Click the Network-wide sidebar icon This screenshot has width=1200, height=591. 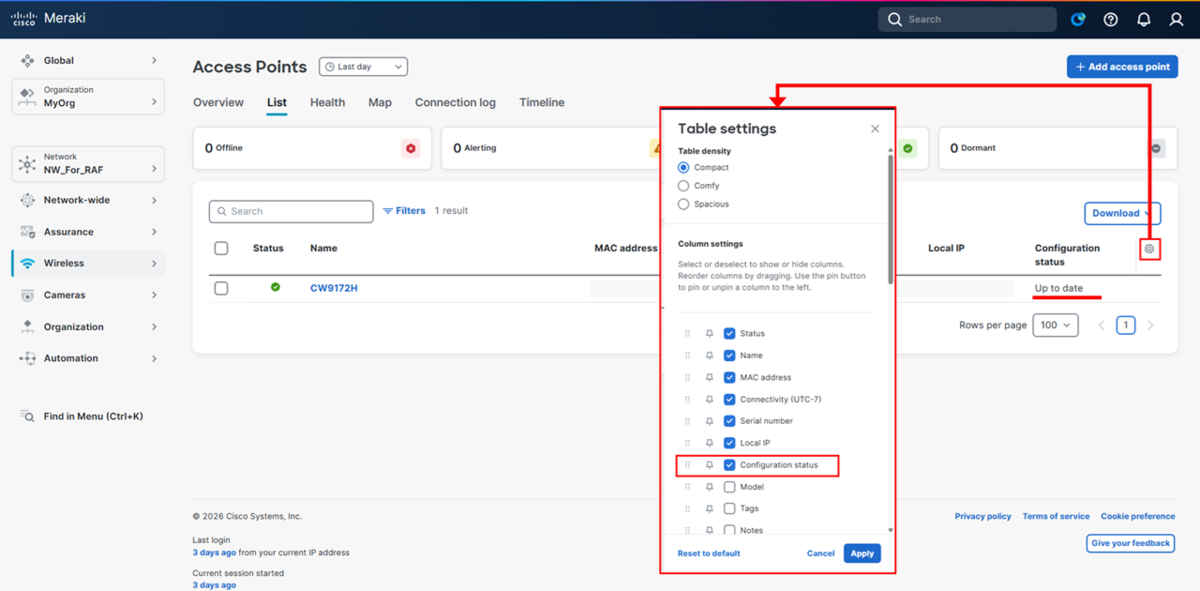tap(27, 200)
